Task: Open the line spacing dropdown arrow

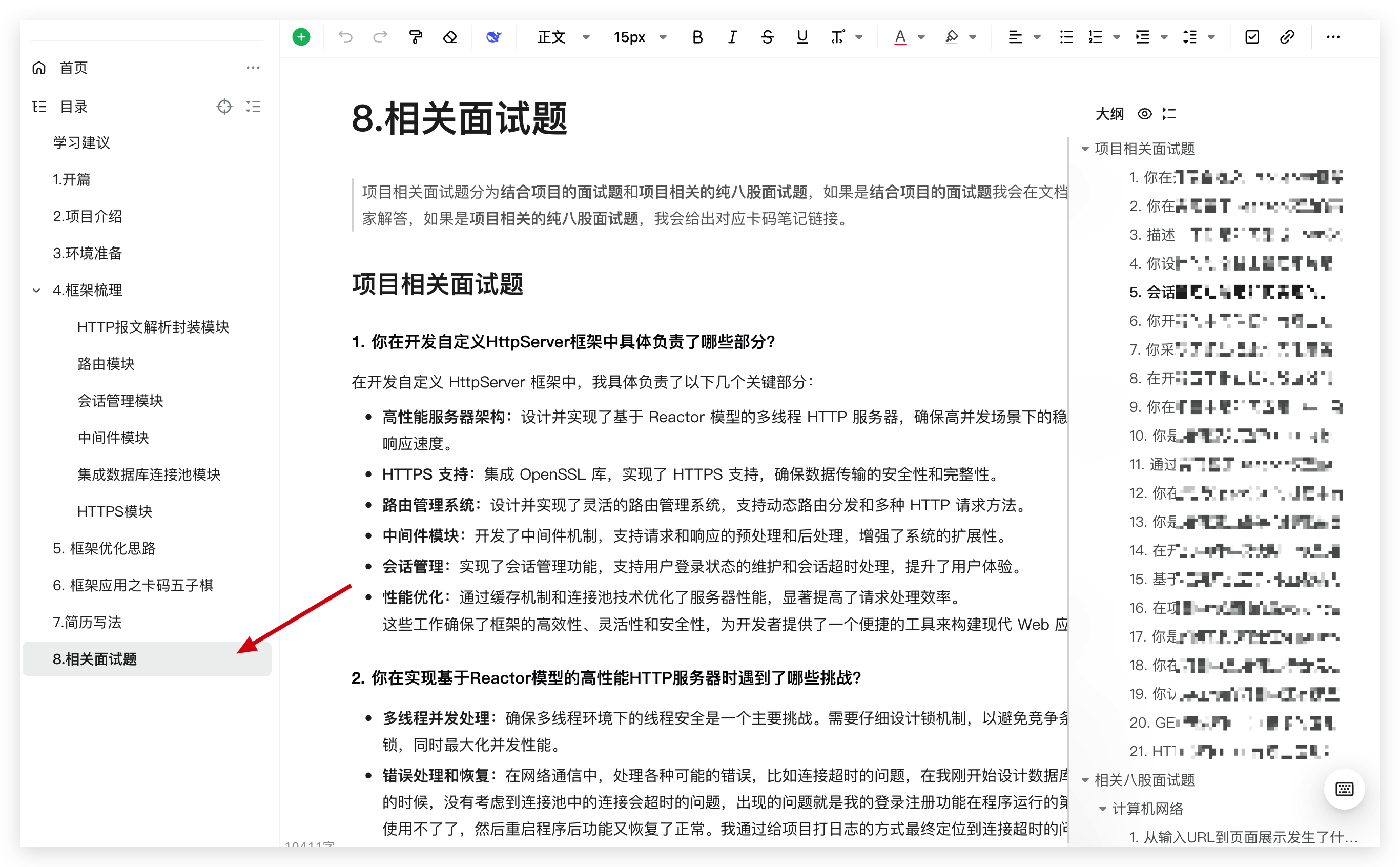Action: (1211, 38)
